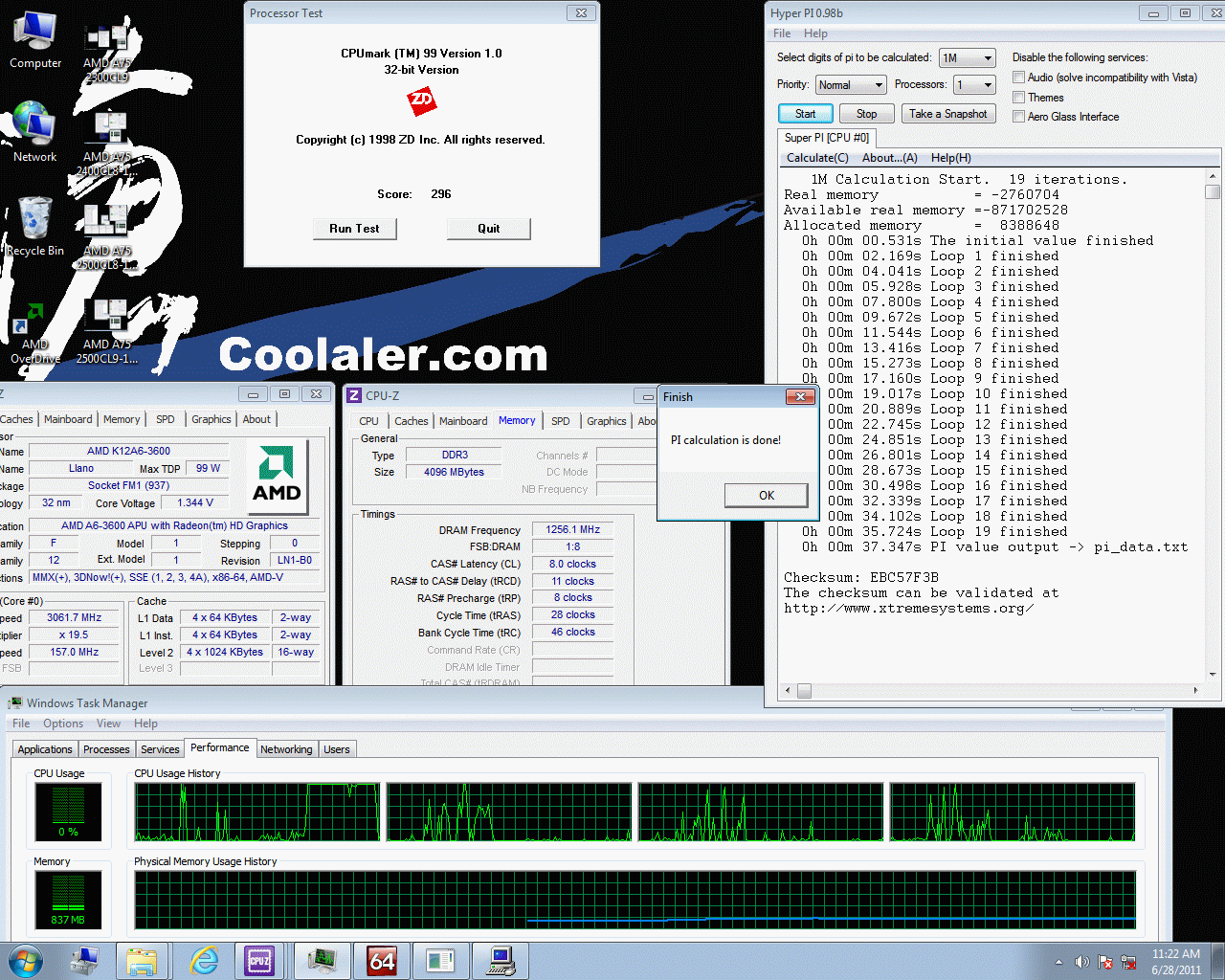Open the network status tray icon
The image size is (1225, 980).
point(1129,962)
